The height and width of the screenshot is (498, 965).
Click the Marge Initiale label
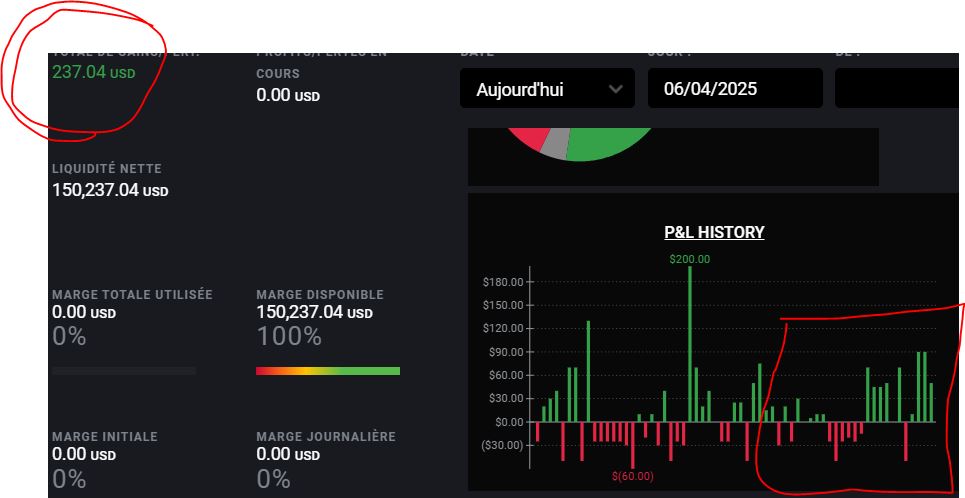point(105,436)
